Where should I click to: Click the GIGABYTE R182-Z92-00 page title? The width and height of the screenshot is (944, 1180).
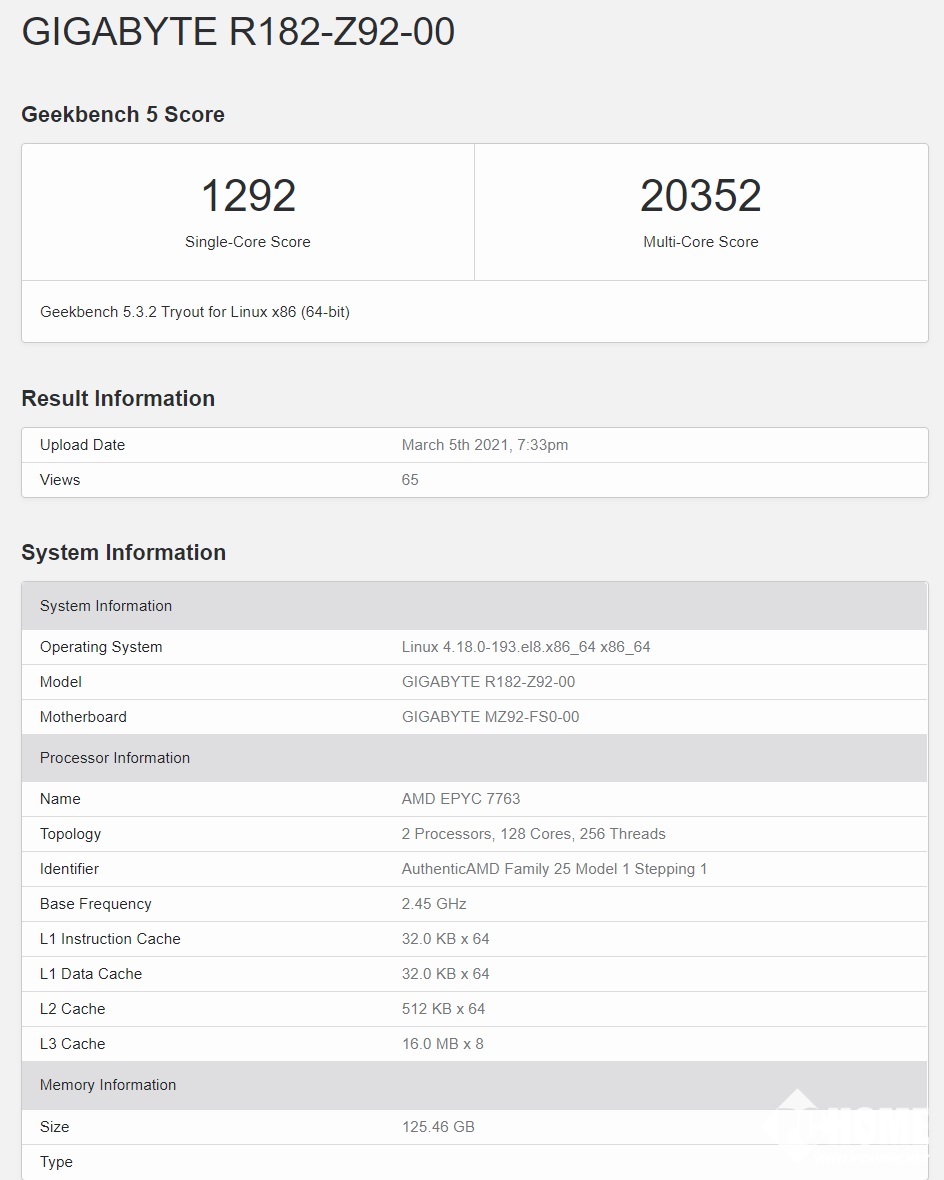pyautogui.click(x=238, y=32)
